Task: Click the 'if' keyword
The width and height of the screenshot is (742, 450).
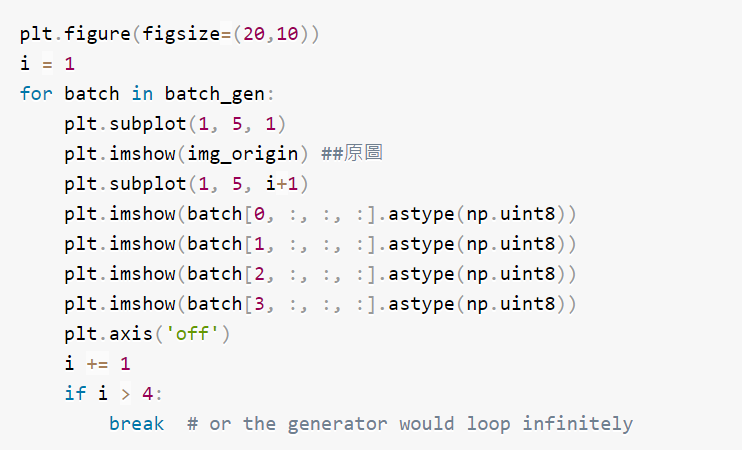Action: 75,394
